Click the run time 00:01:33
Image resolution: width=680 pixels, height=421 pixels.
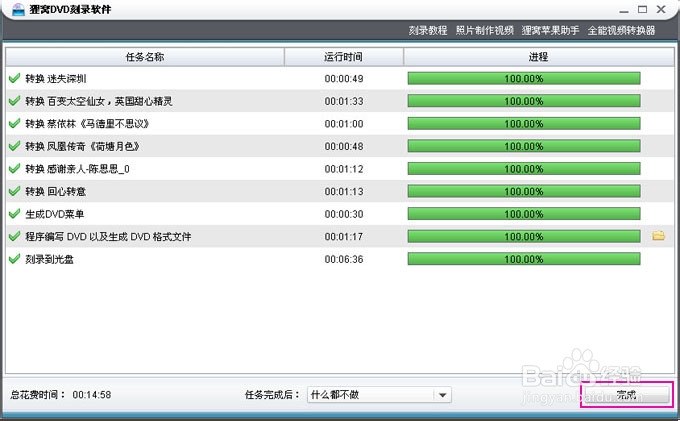tap(344, 101)
